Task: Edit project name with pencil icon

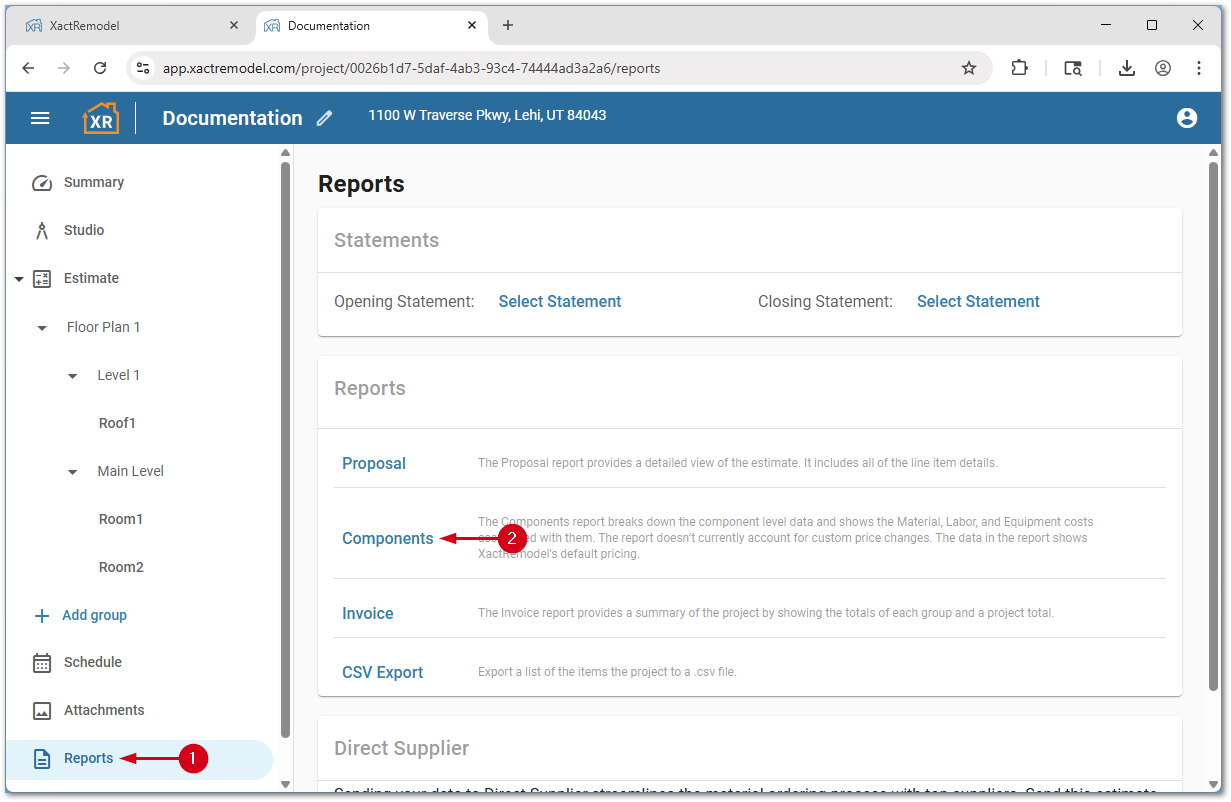Action: (x=324, y=118)
